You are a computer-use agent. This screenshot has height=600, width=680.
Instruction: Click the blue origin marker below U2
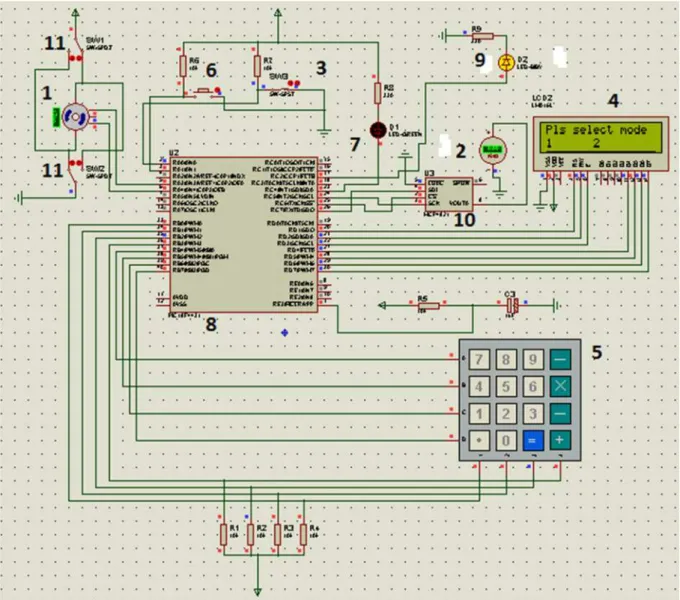(284, 333)
